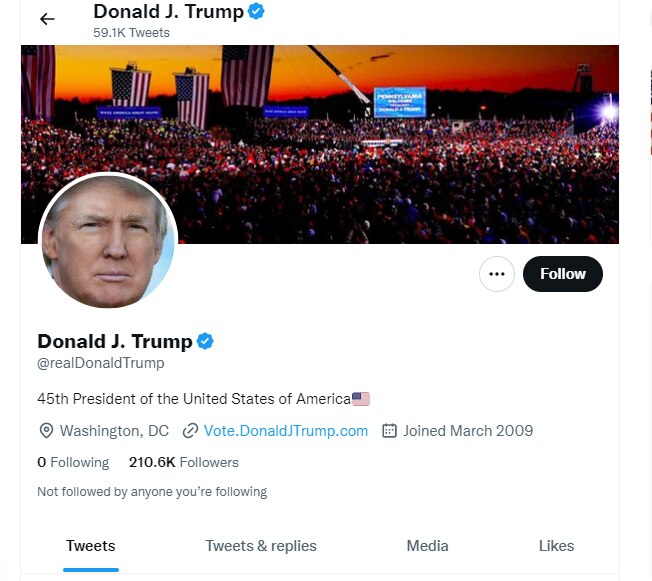
Task: Click the Washington, DC location text
Action: point(114,431)
